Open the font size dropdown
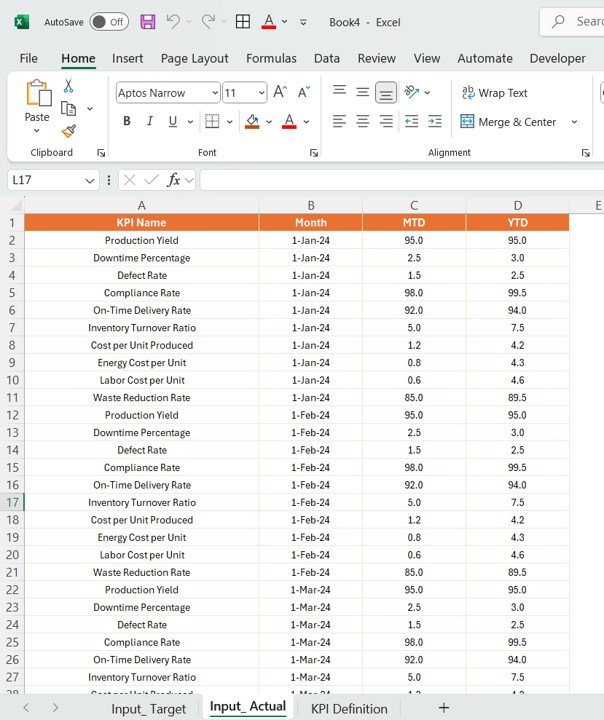Image resolution: width=604 pixels, height=720 pixels. 261,93
